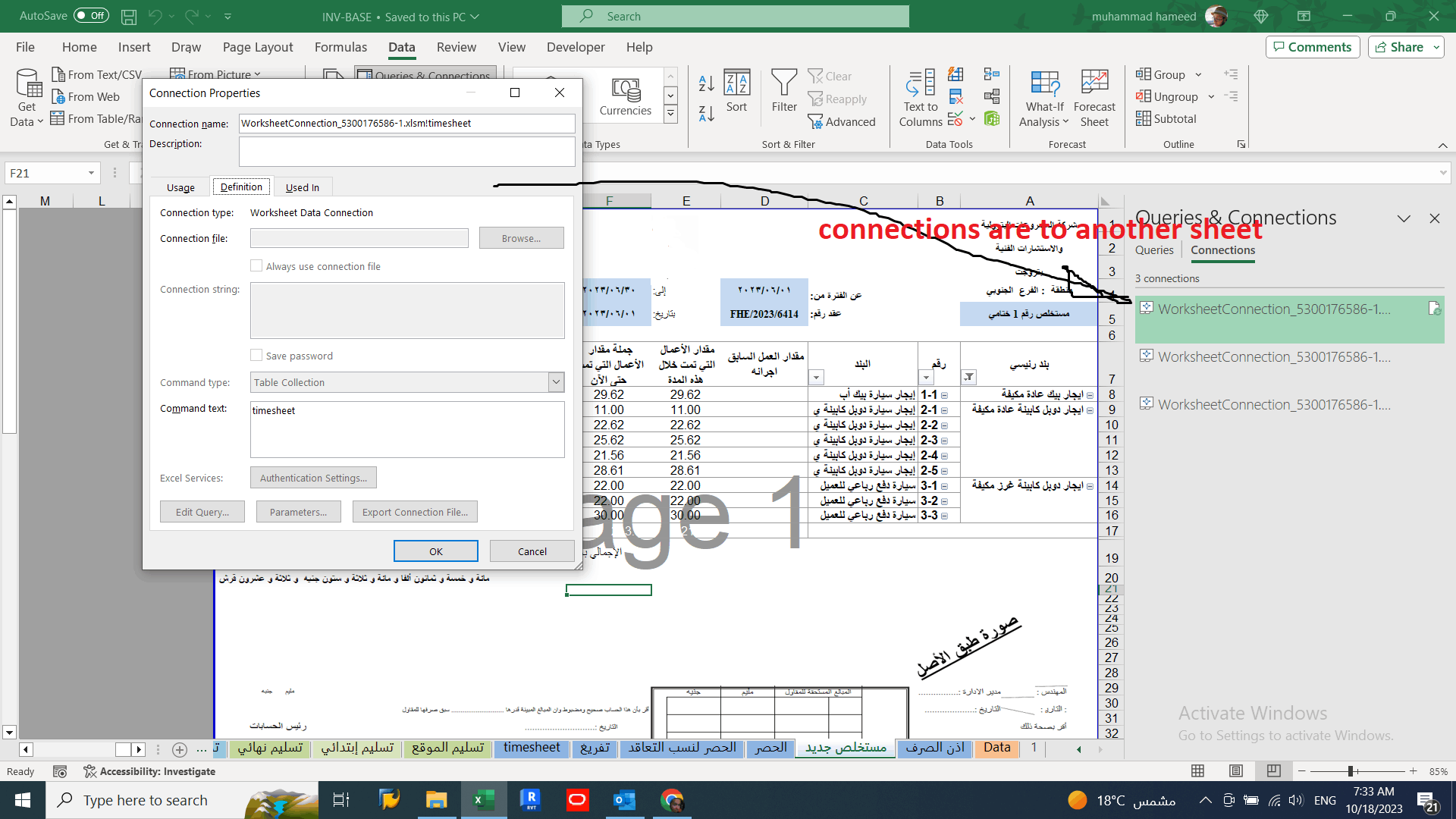Screen dimensions: 1456x819
Task: Click OK in Connection Properties
Action: click(436, 551)
